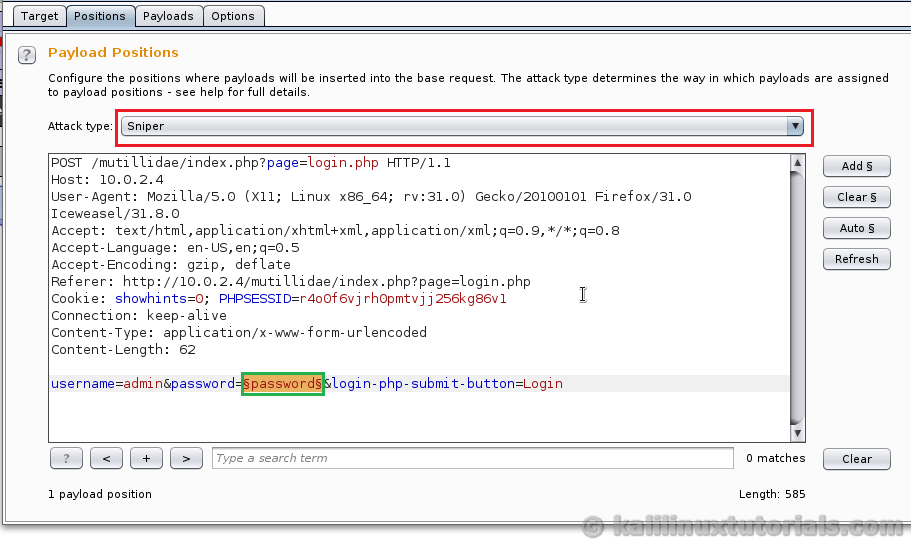This screenshot has width=911, height=544.
Task: Click the Clear search button
Action: coord(856,459)
